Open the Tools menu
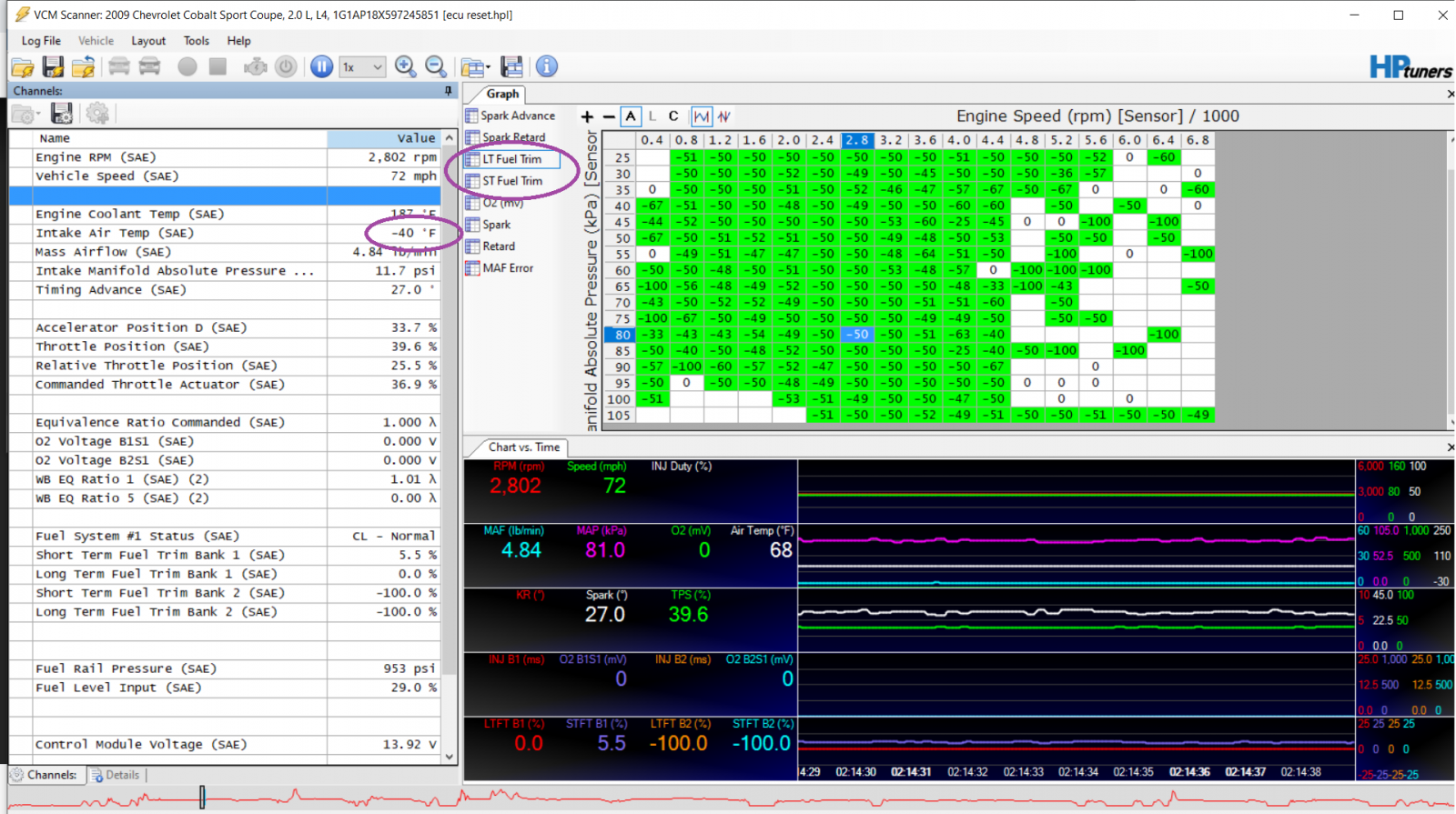 tap(197, 41)
